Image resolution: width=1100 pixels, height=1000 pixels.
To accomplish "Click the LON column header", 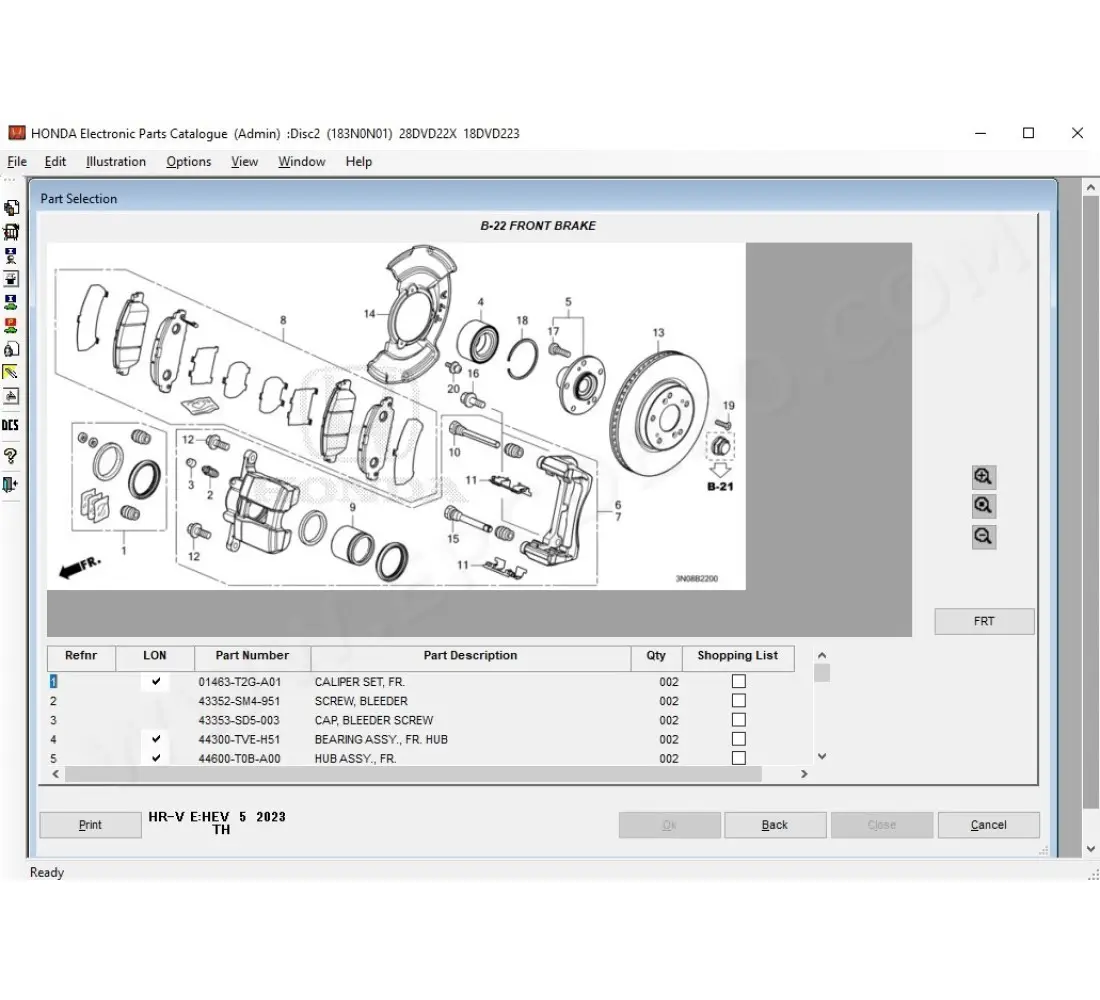I will 155,658.
